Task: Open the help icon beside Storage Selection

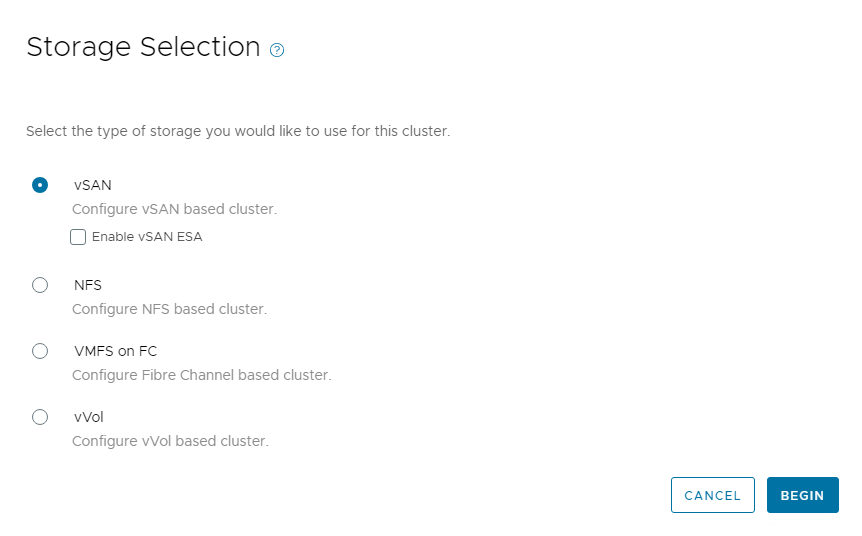Action: coord(277,50)
